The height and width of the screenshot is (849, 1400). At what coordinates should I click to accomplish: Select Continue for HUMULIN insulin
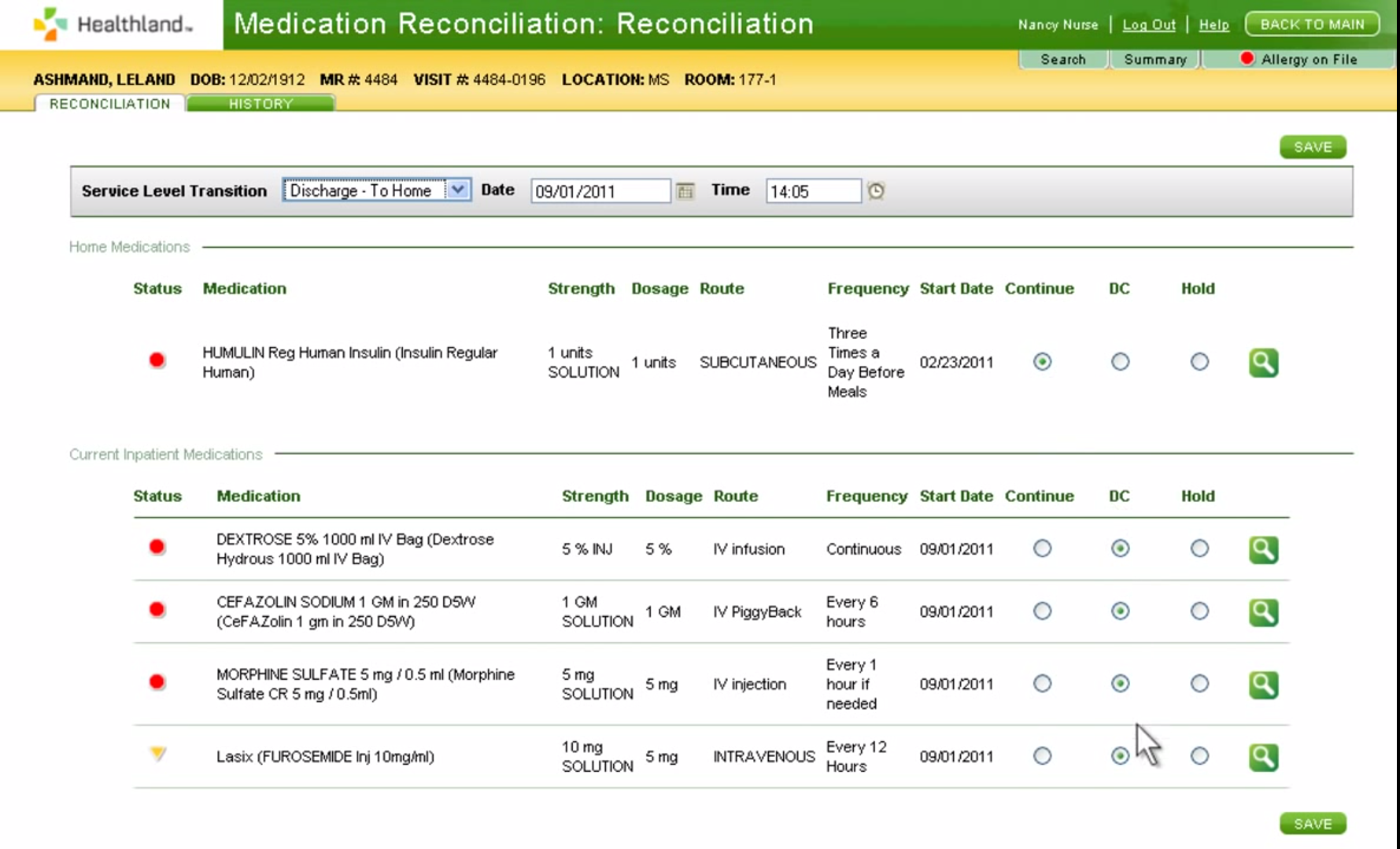click(x=1042, y=362)
